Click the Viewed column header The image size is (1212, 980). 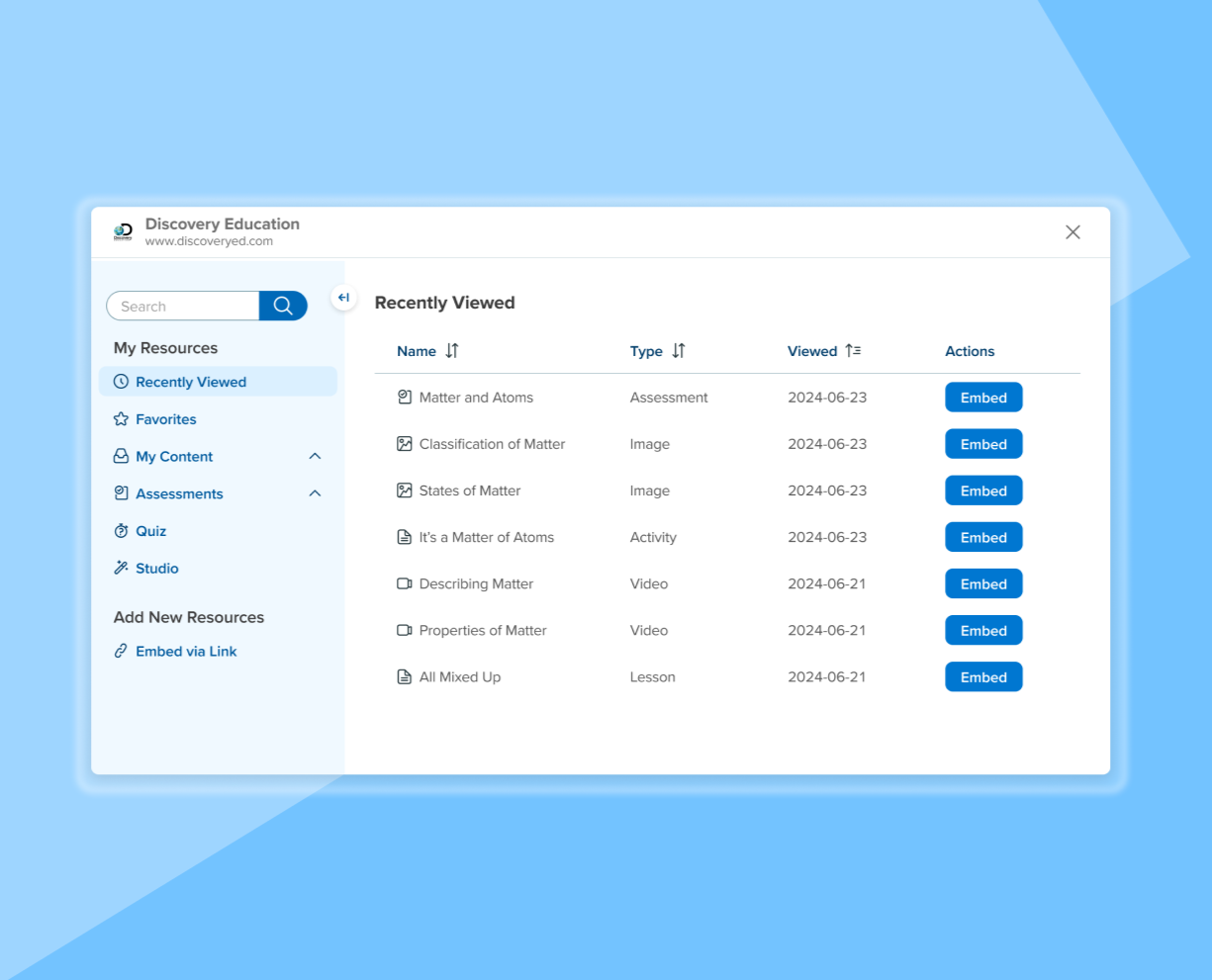point(812,351)
